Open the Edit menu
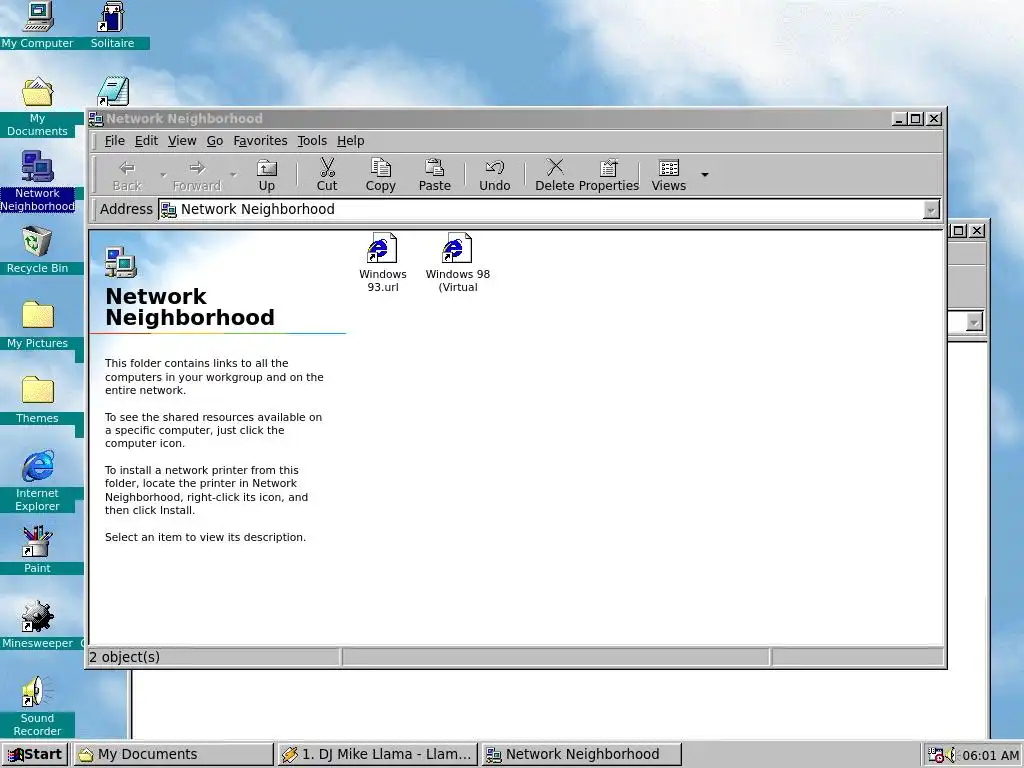Image resolution: width=1024 pixels, height=768 pixels. tap(146, 140)
